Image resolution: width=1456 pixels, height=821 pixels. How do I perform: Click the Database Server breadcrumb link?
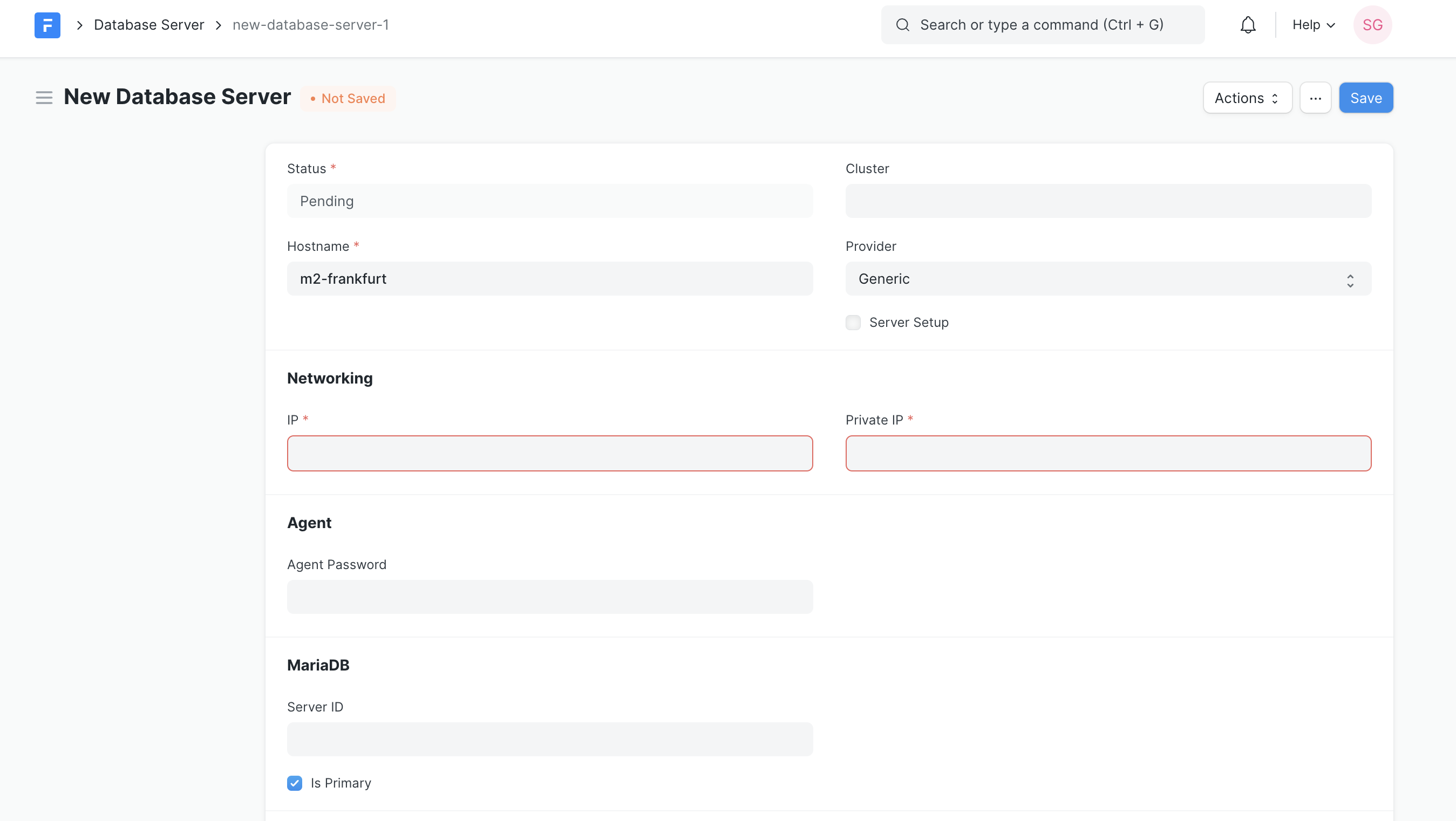pos(149,24)
